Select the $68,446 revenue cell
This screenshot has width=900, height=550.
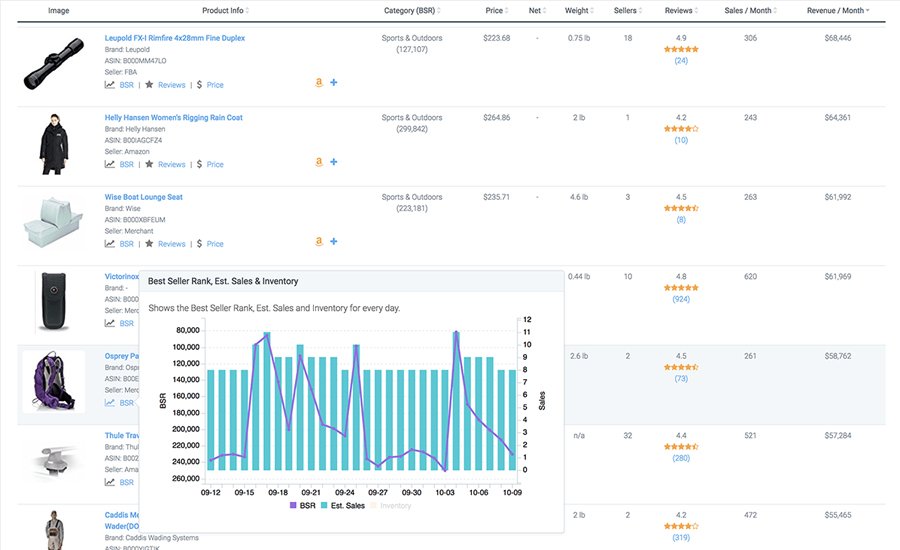[x=838, y=38]
